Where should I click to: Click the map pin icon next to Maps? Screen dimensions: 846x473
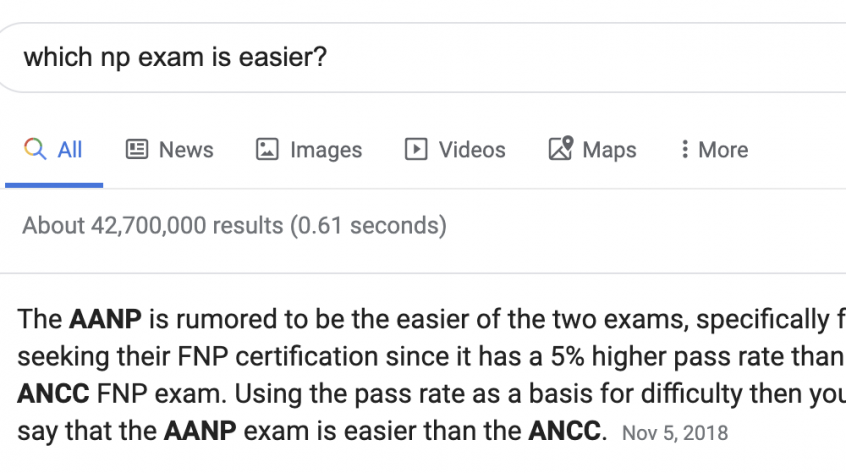[561, 148]
